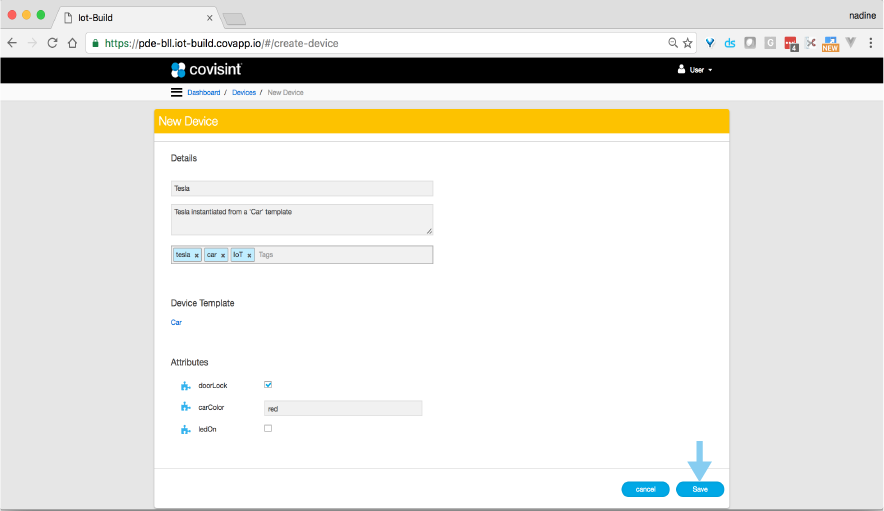Open the hamburger navigation menu
This screenshot has width=884, height=511.
coord(177,92)
